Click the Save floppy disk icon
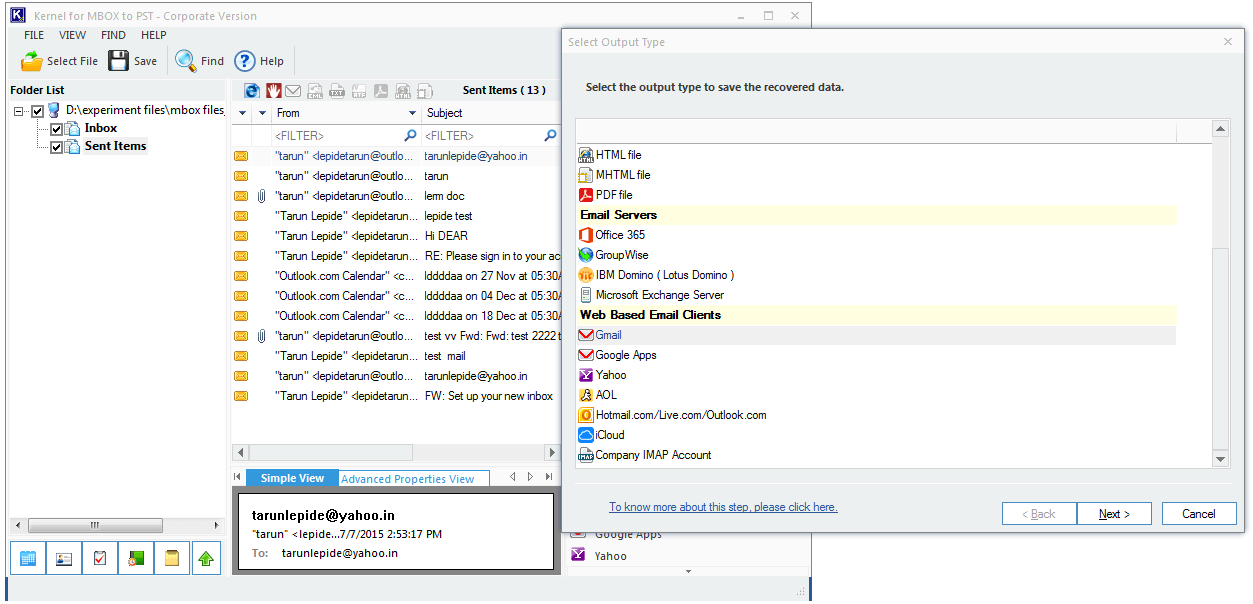The width and height of the screenshot is (1253, 604). tap(119, 61)
